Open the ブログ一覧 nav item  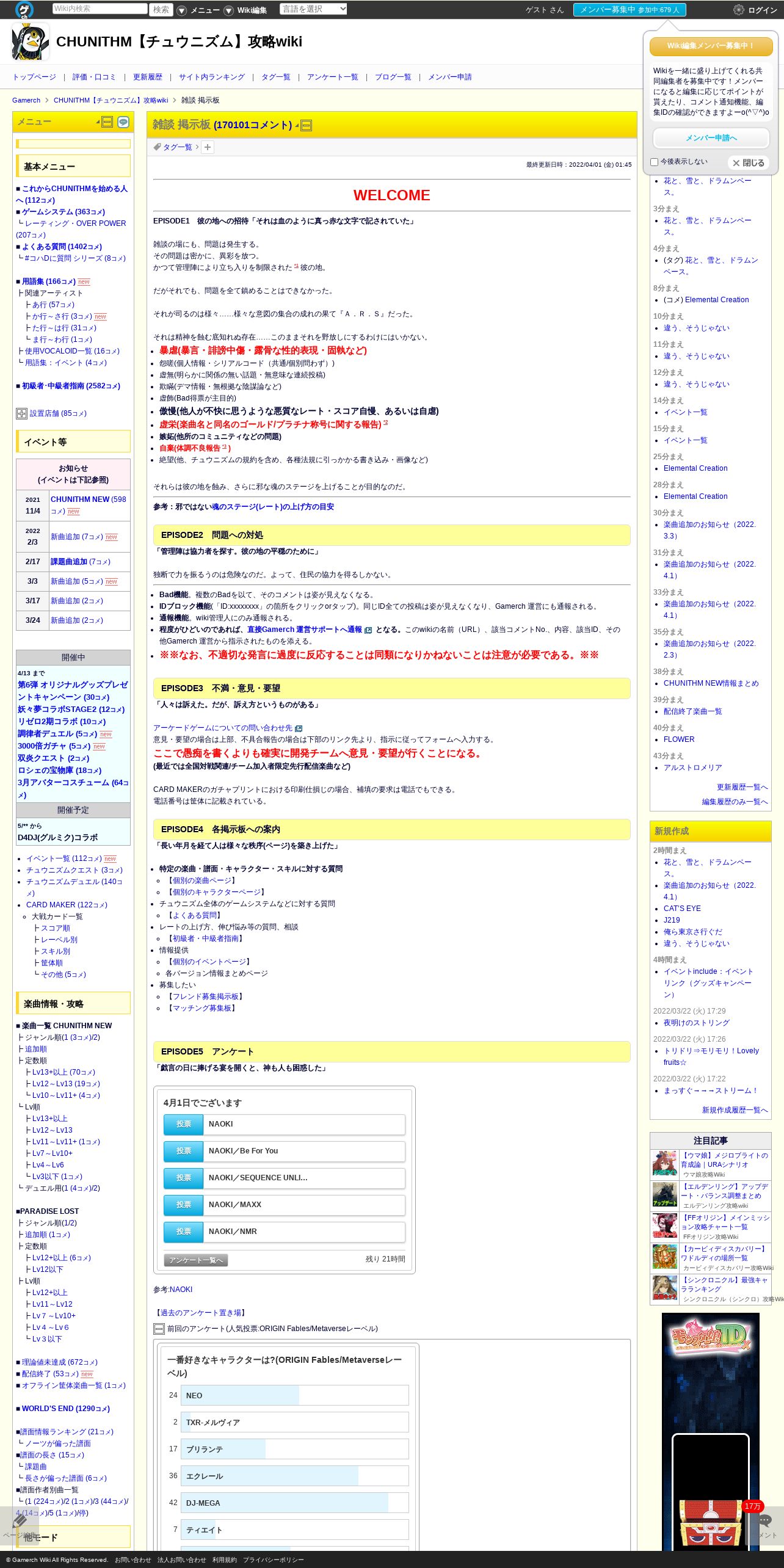(393, 77)
